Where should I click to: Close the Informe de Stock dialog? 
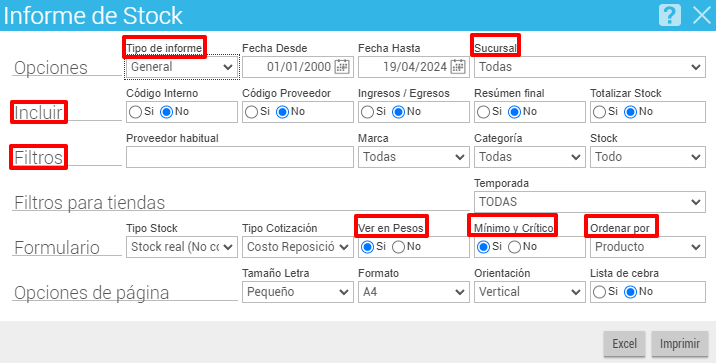click(x=701, y=15)
